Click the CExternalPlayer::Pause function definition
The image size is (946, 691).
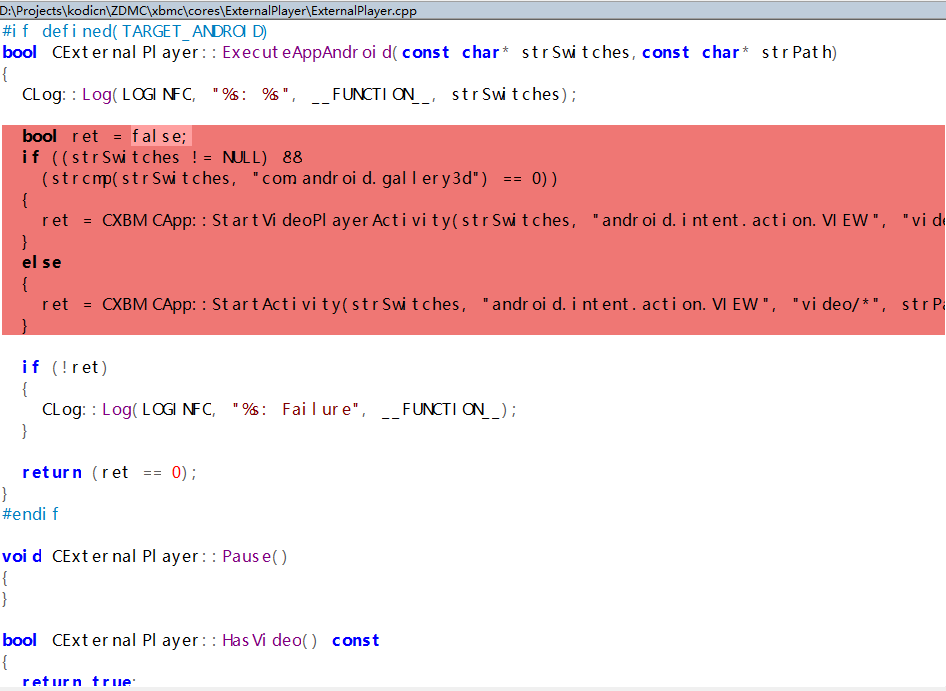pyautogui.click(x=169, y=556)
